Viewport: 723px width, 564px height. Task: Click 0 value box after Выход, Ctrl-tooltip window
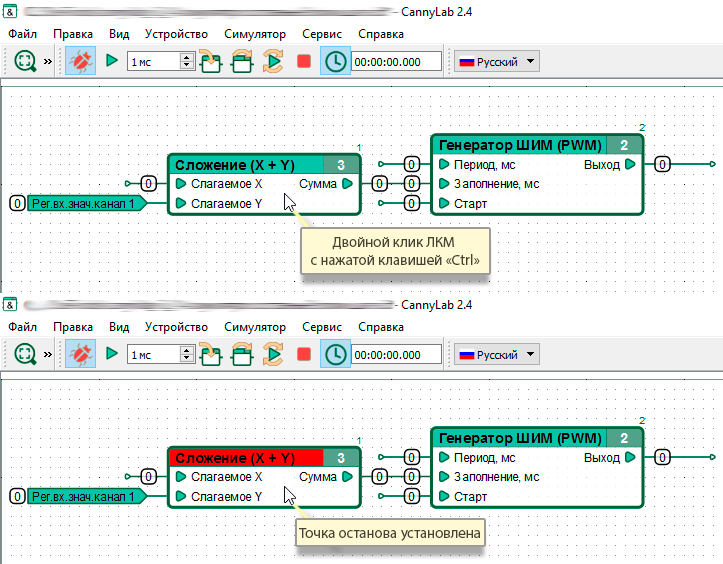point(662,164)
